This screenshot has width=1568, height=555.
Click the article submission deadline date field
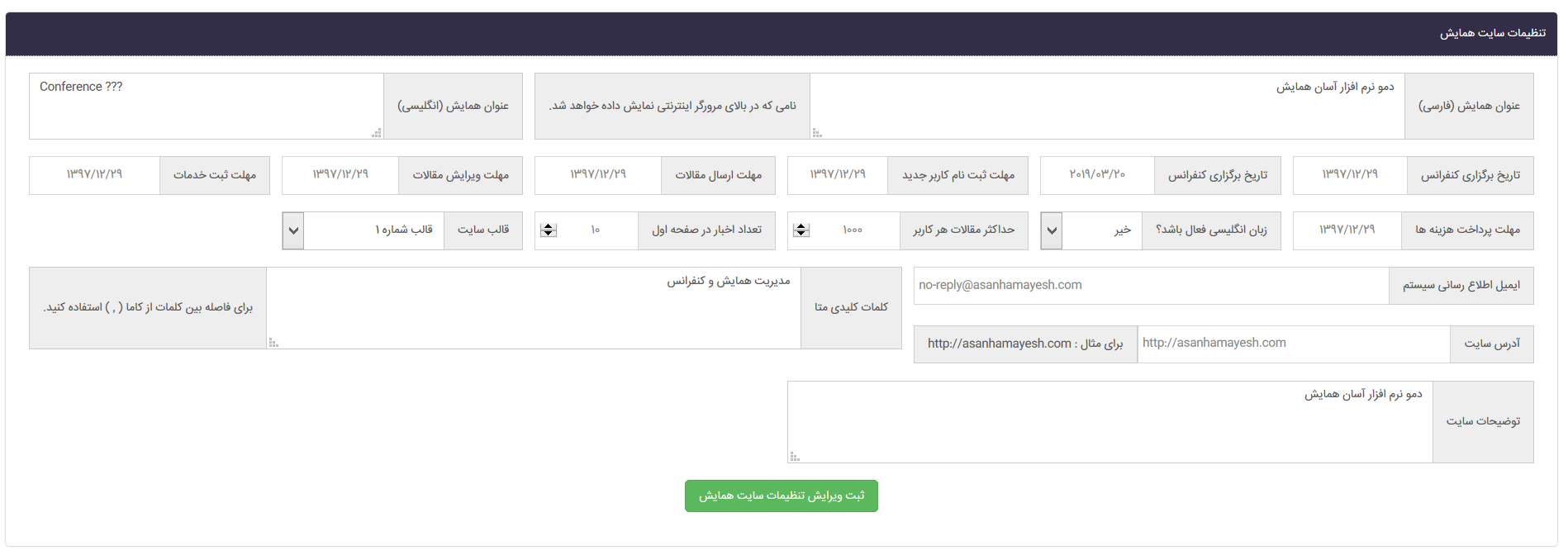coord(598,175)
